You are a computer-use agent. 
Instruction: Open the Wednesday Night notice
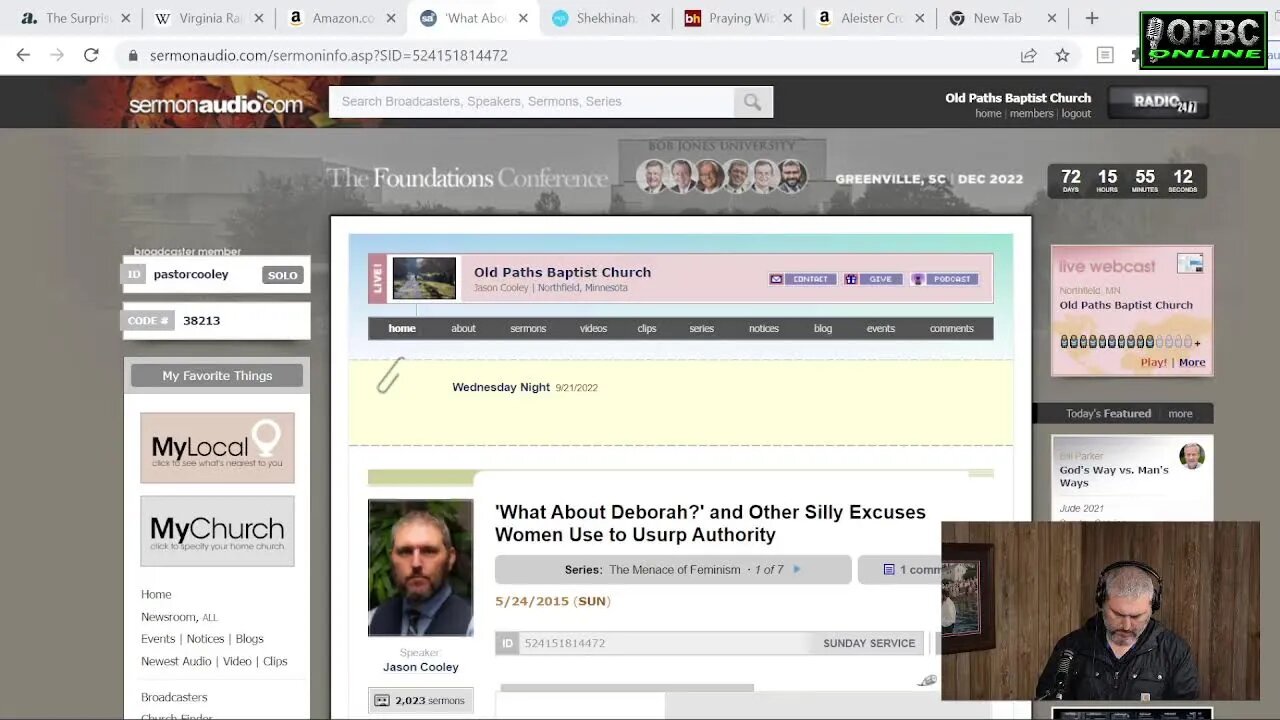pyautogui.click(x=501, y=387)
